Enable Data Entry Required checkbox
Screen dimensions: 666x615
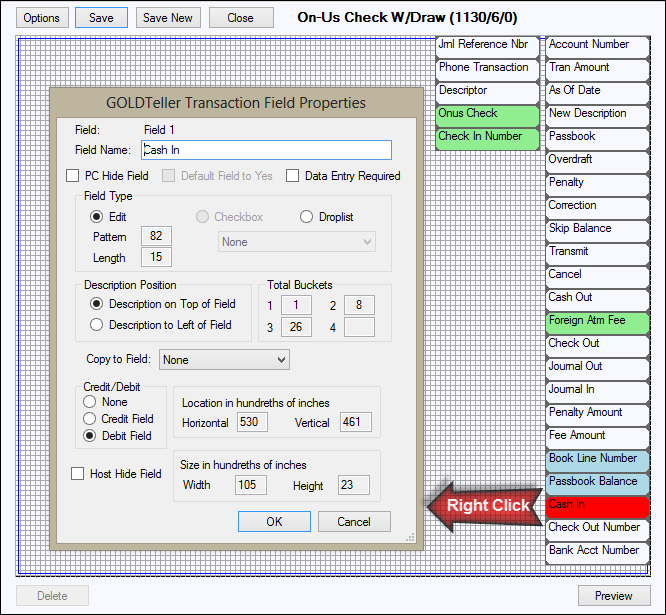pos(292,176)
